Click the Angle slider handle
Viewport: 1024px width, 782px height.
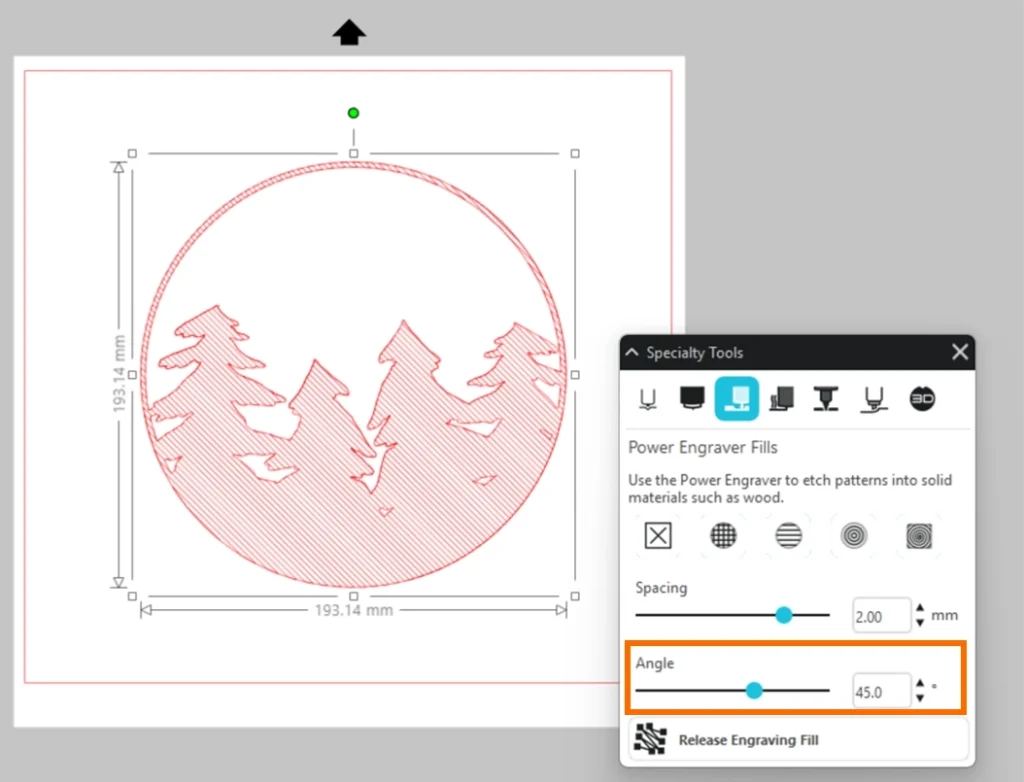click(x=754, y=690)
